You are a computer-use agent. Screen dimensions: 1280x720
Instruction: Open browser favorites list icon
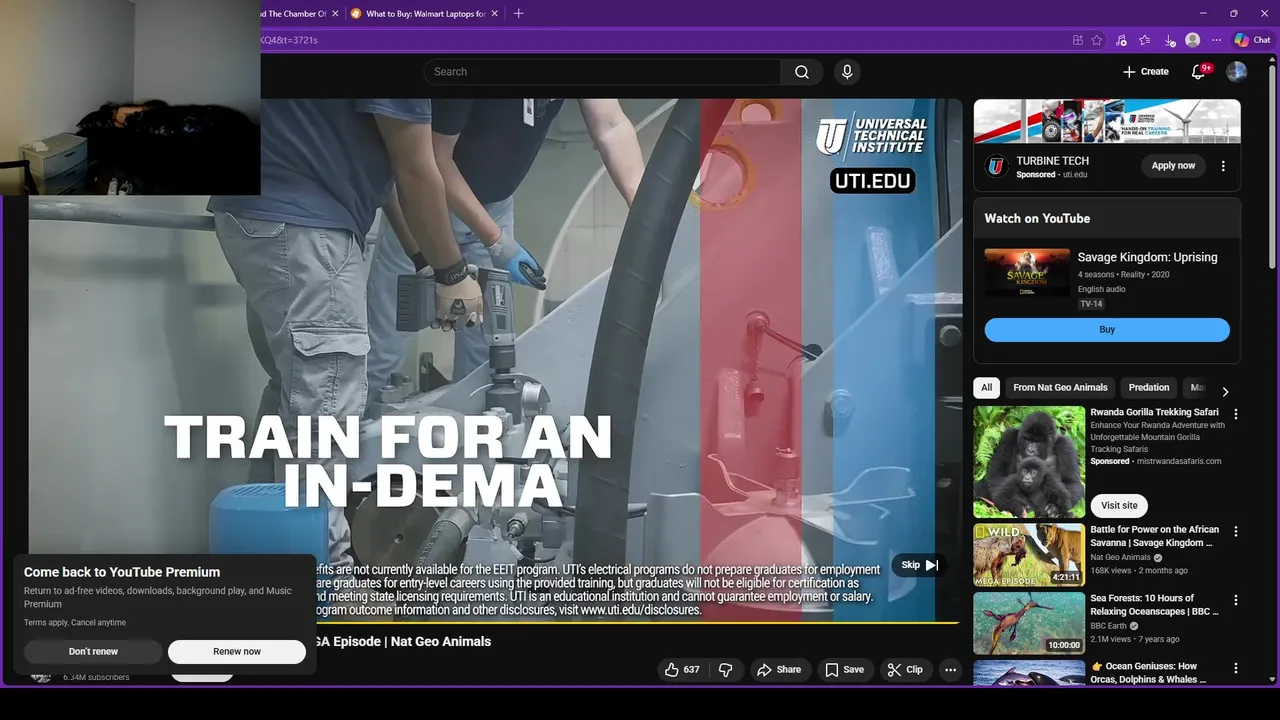click(x=1144, y=40)
